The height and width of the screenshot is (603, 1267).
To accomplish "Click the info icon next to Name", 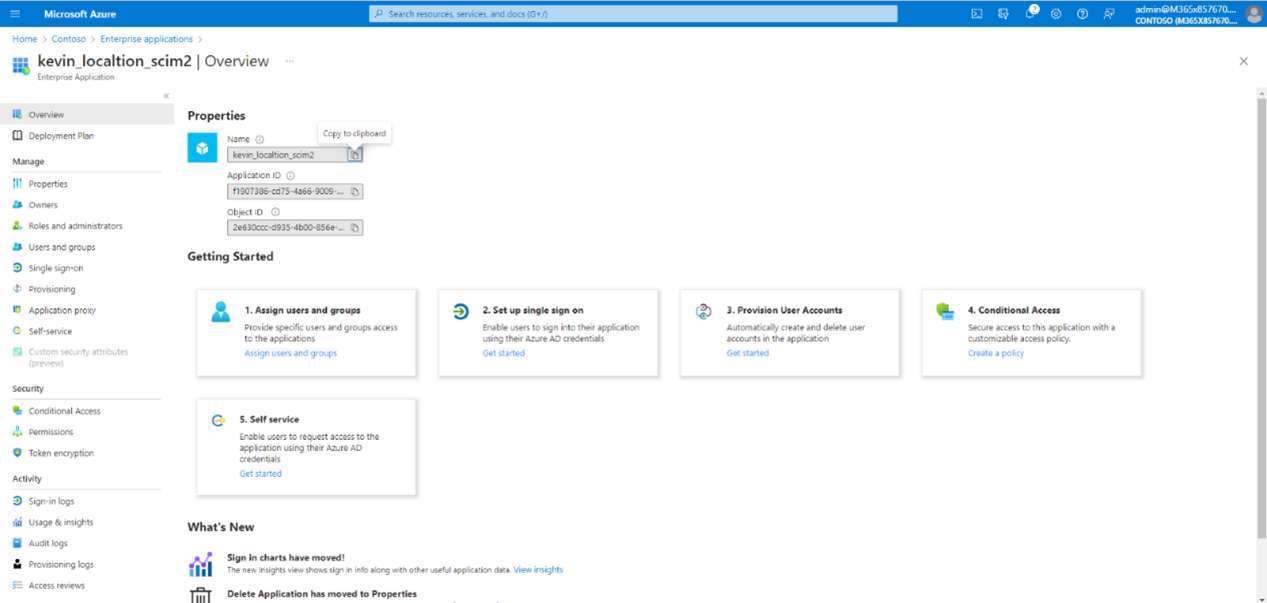I will (x=259, y=139).
